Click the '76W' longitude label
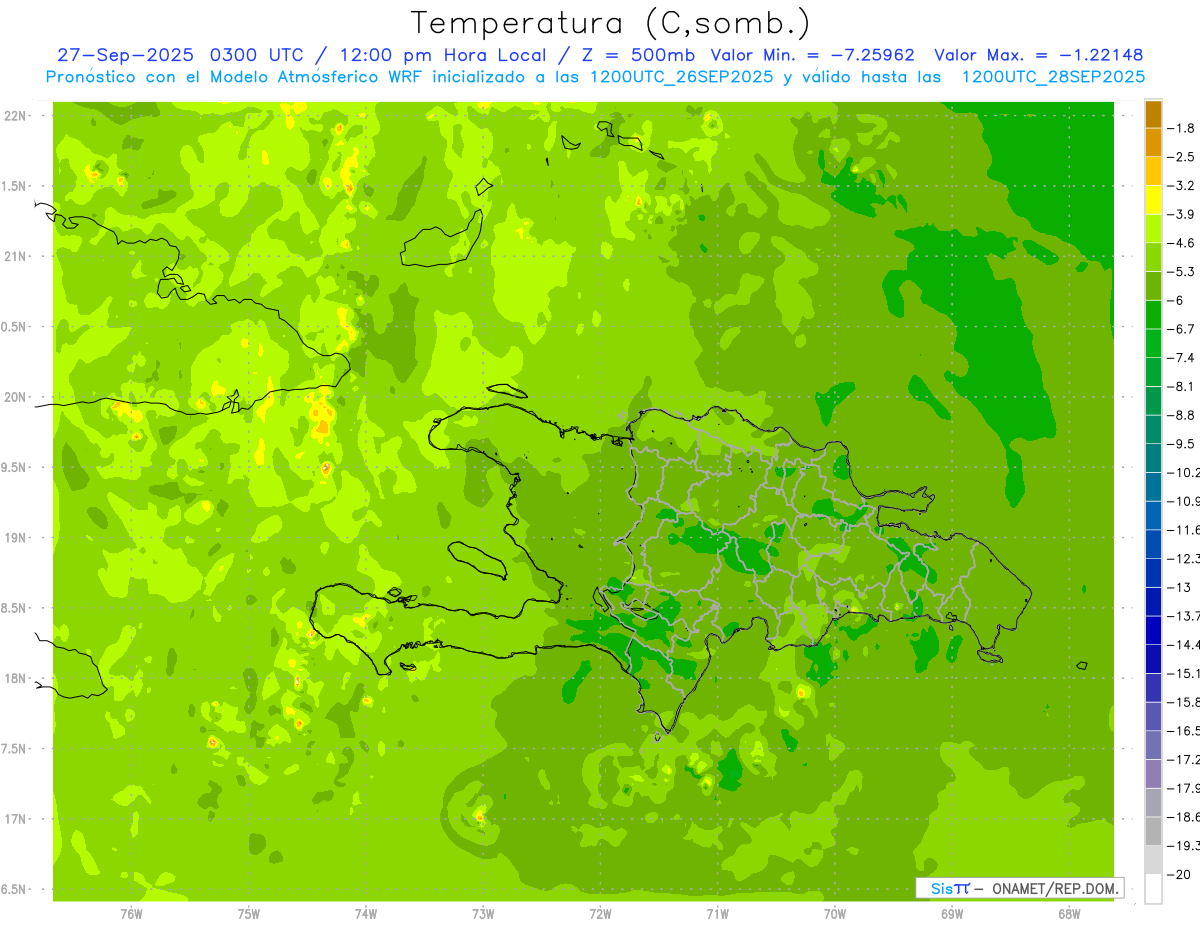The width and height of the screenshot is (1200, 927). tap(131, 914)
